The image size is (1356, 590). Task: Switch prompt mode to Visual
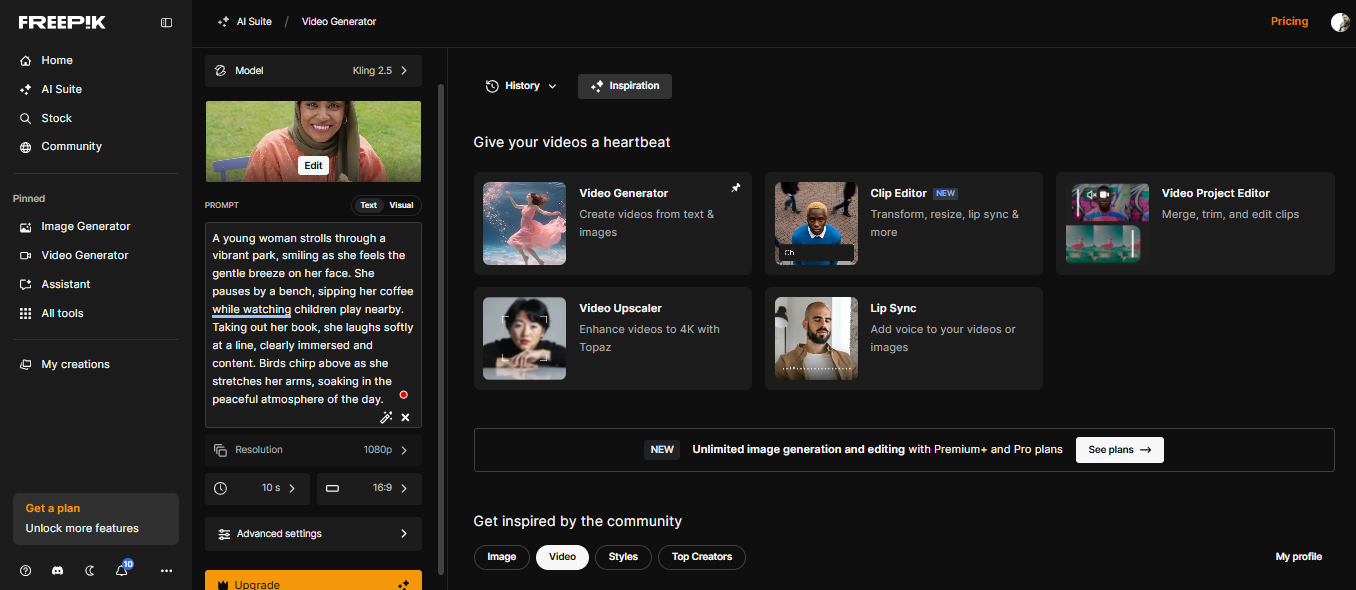pos(400,205)
